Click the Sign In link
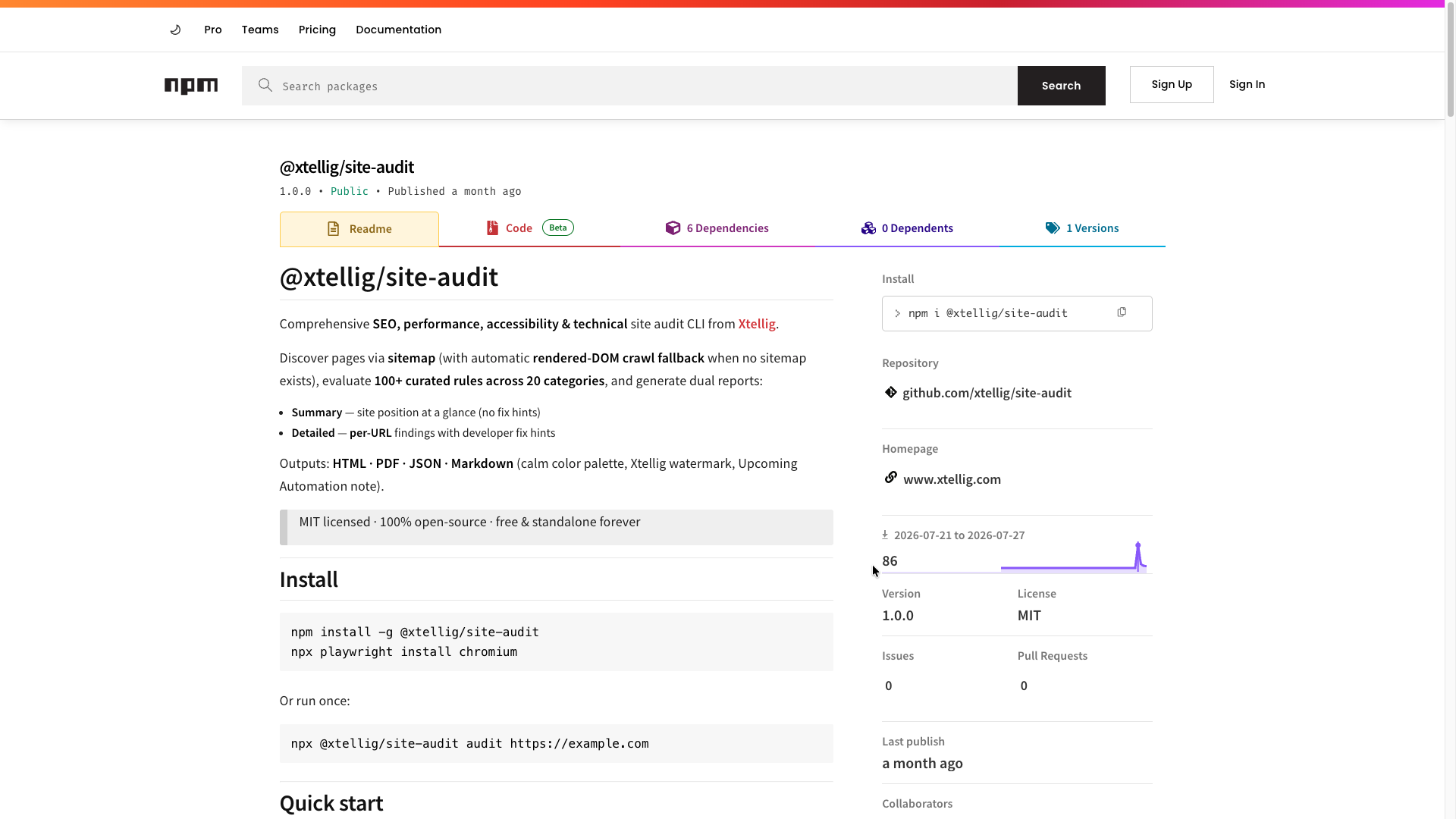The image size is (1456, 819). click(1247, 84)
